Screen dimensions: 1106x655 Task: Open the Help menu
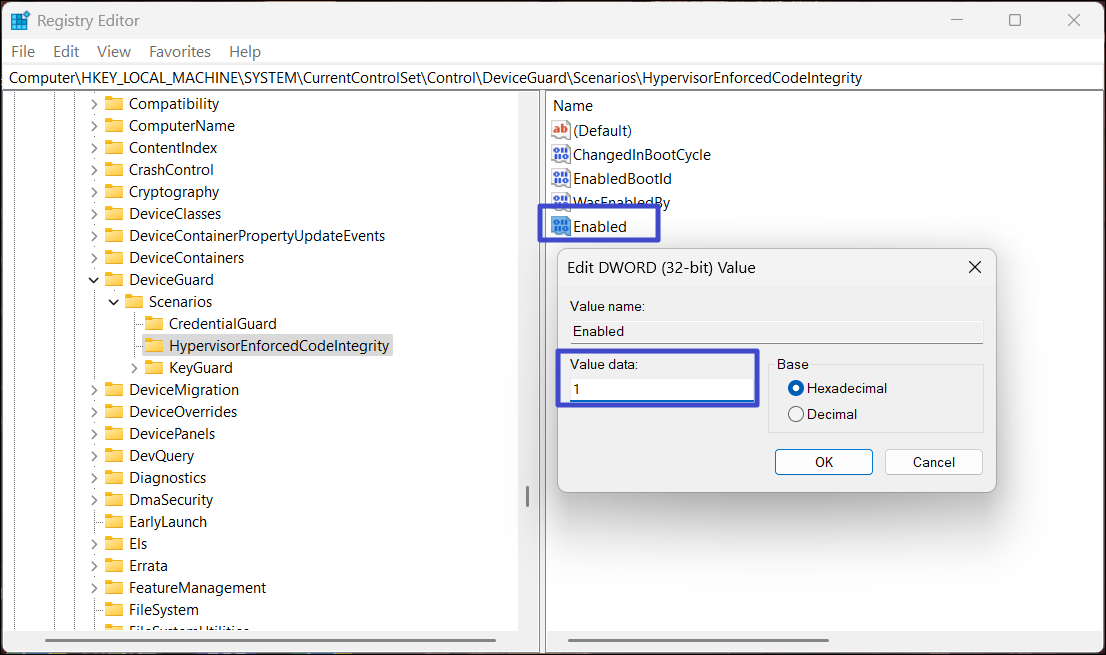pos(245,51)
